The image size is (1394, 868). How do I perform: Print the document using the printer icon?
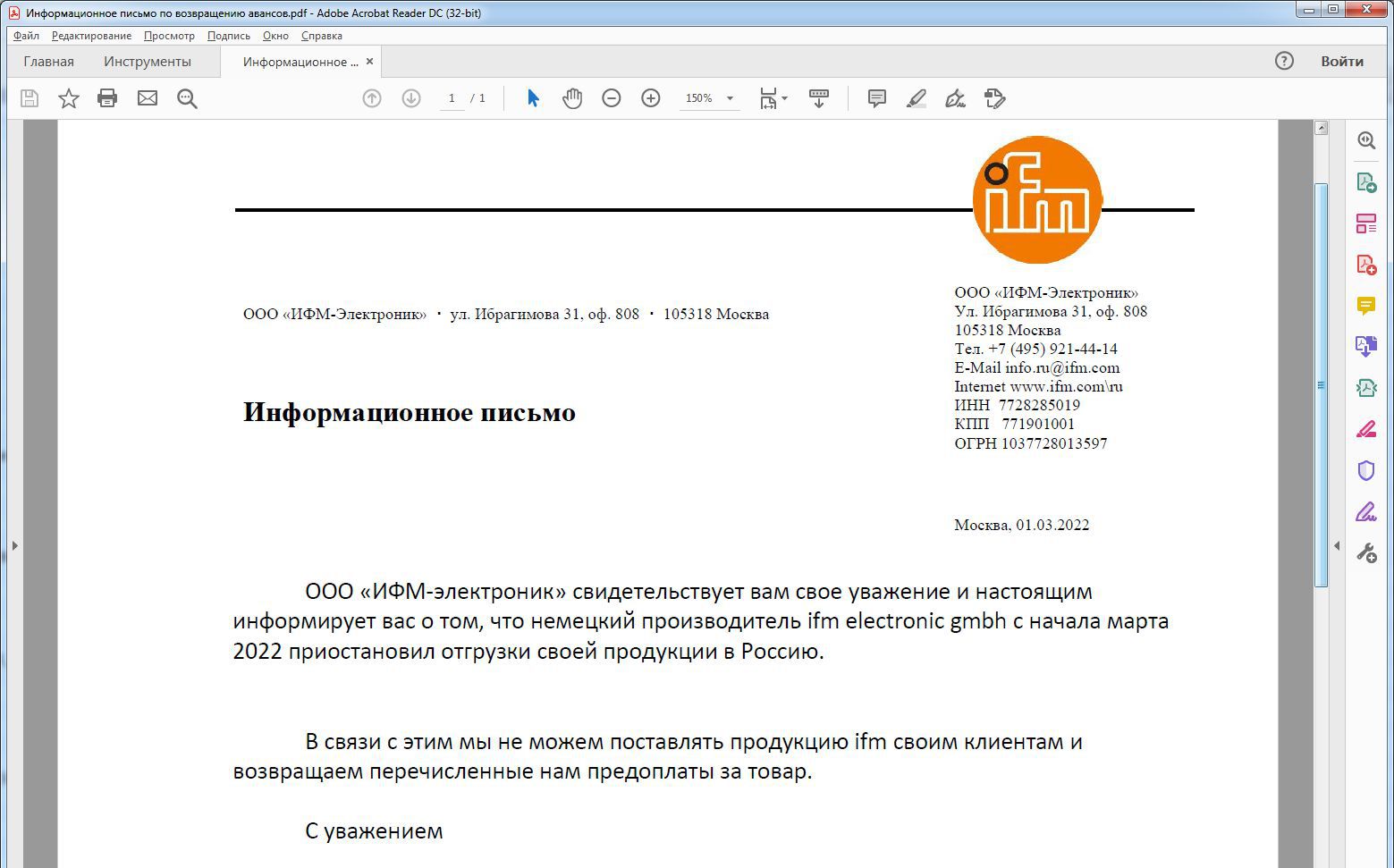coord(107,98)
